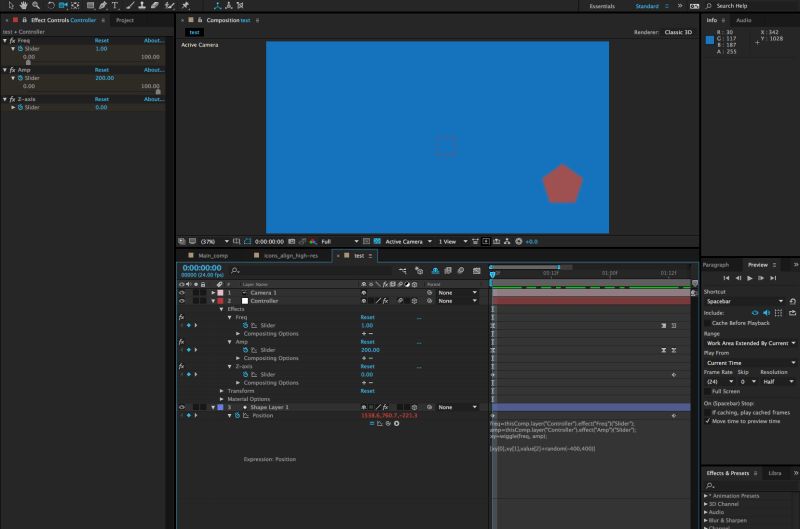Open the Audio panel tab
Image resolution: width=800 pixels, height=529 pixels.
743,20
